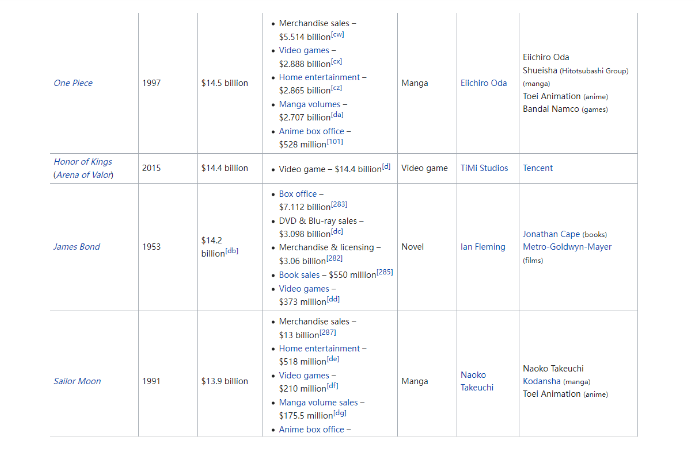
Task: Open citation [287] after $13 billion
Action: tap(328, 332)
